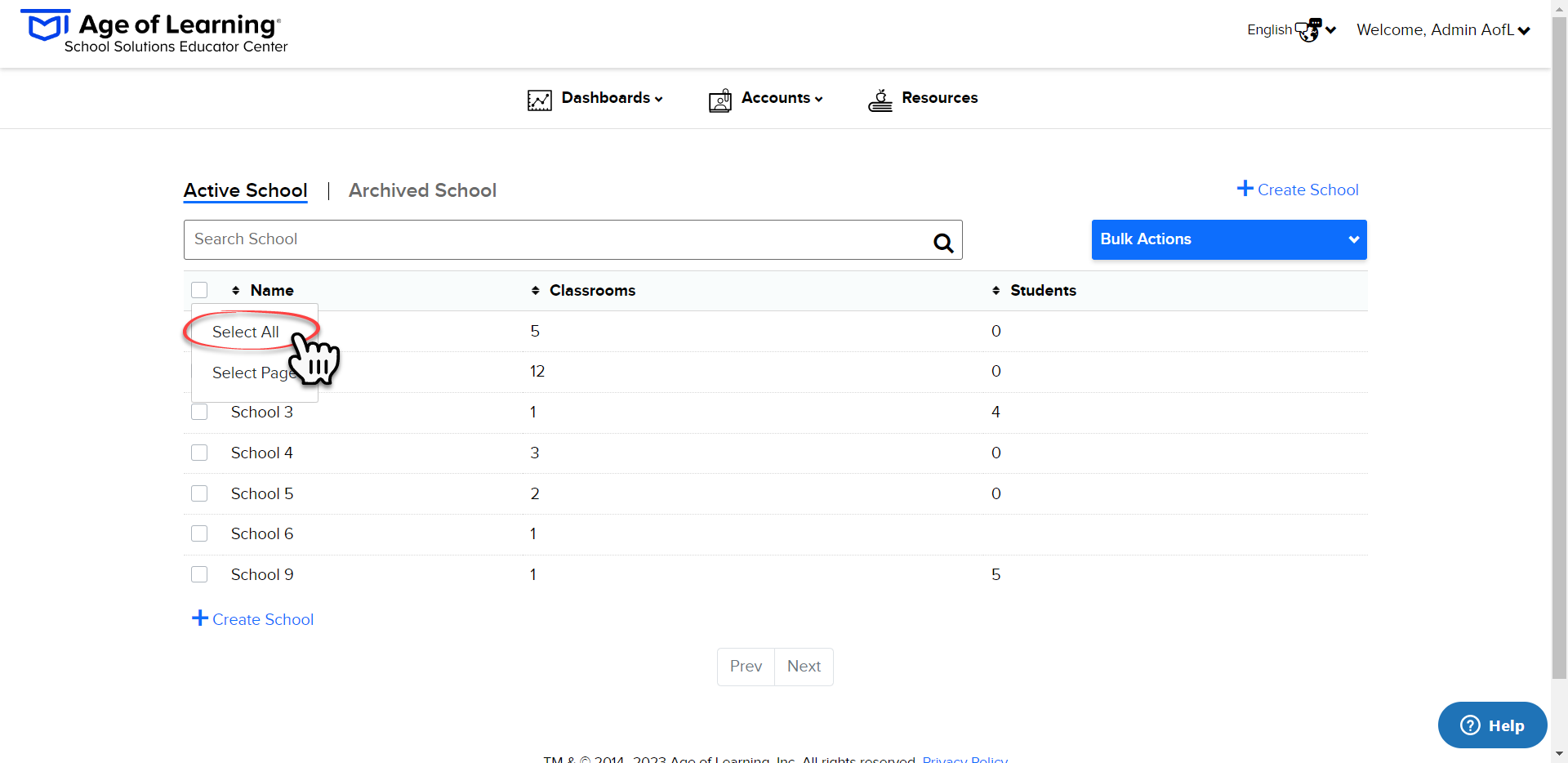Open the Help button
Viewport: 1568px width, 763px height.
point(1492,725)
